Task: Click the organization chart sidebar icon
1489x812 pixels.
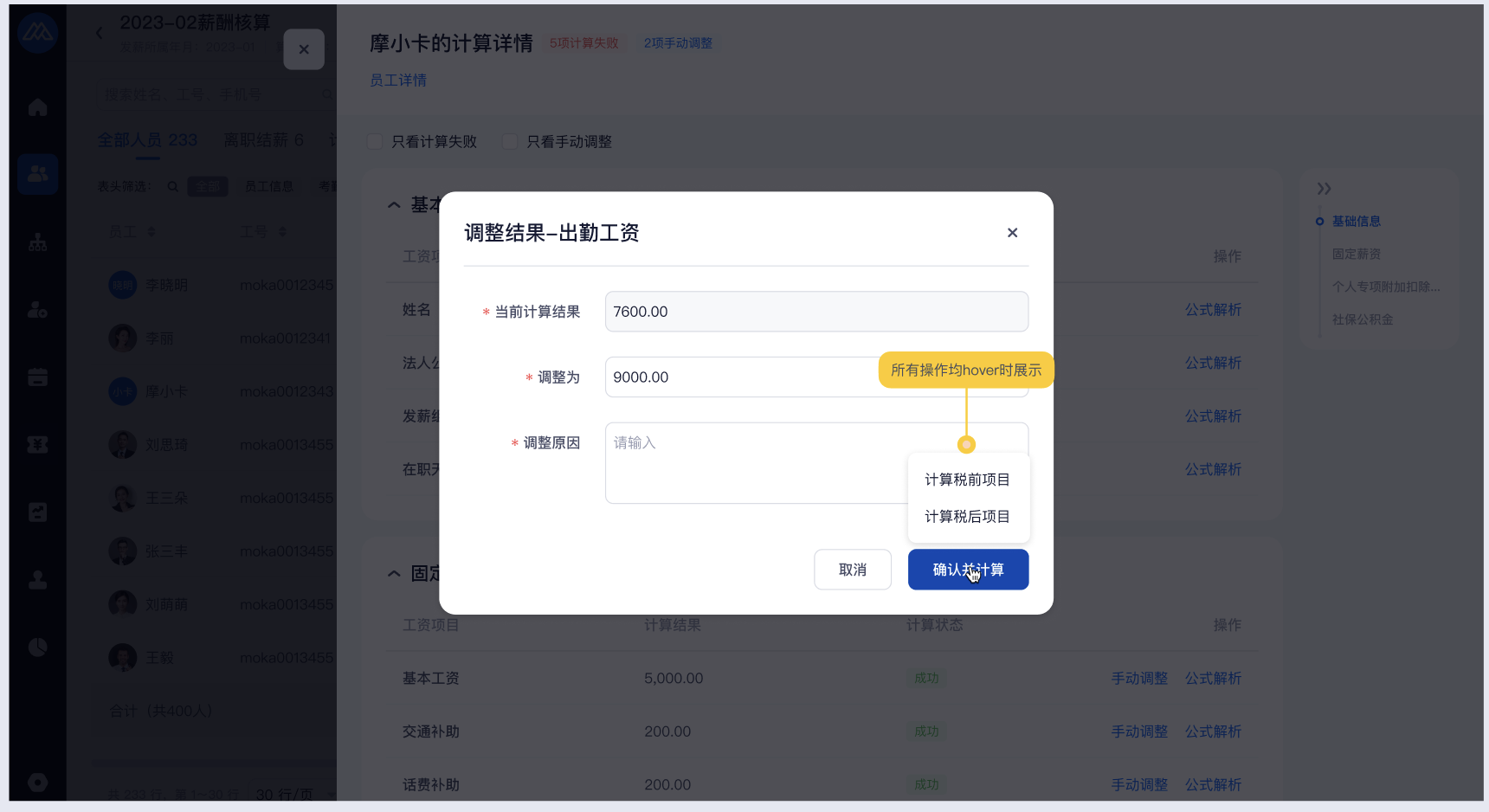Action: click(x=37, y=242)
